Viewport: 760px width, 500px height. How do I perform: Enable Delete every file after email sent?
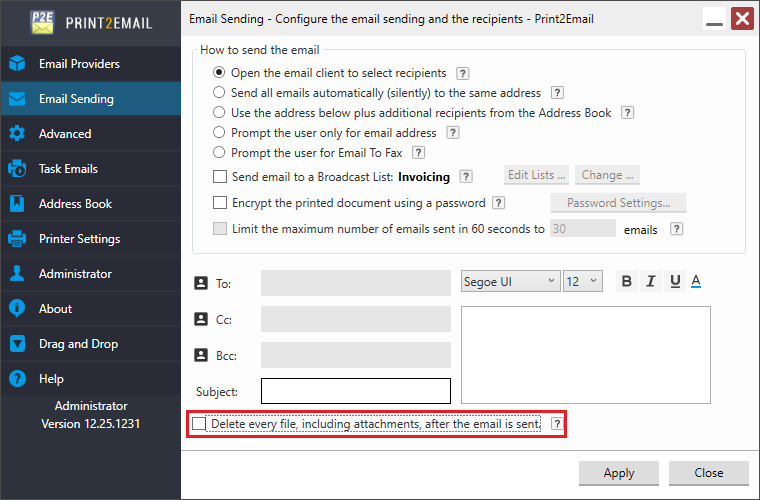[200, 425]
